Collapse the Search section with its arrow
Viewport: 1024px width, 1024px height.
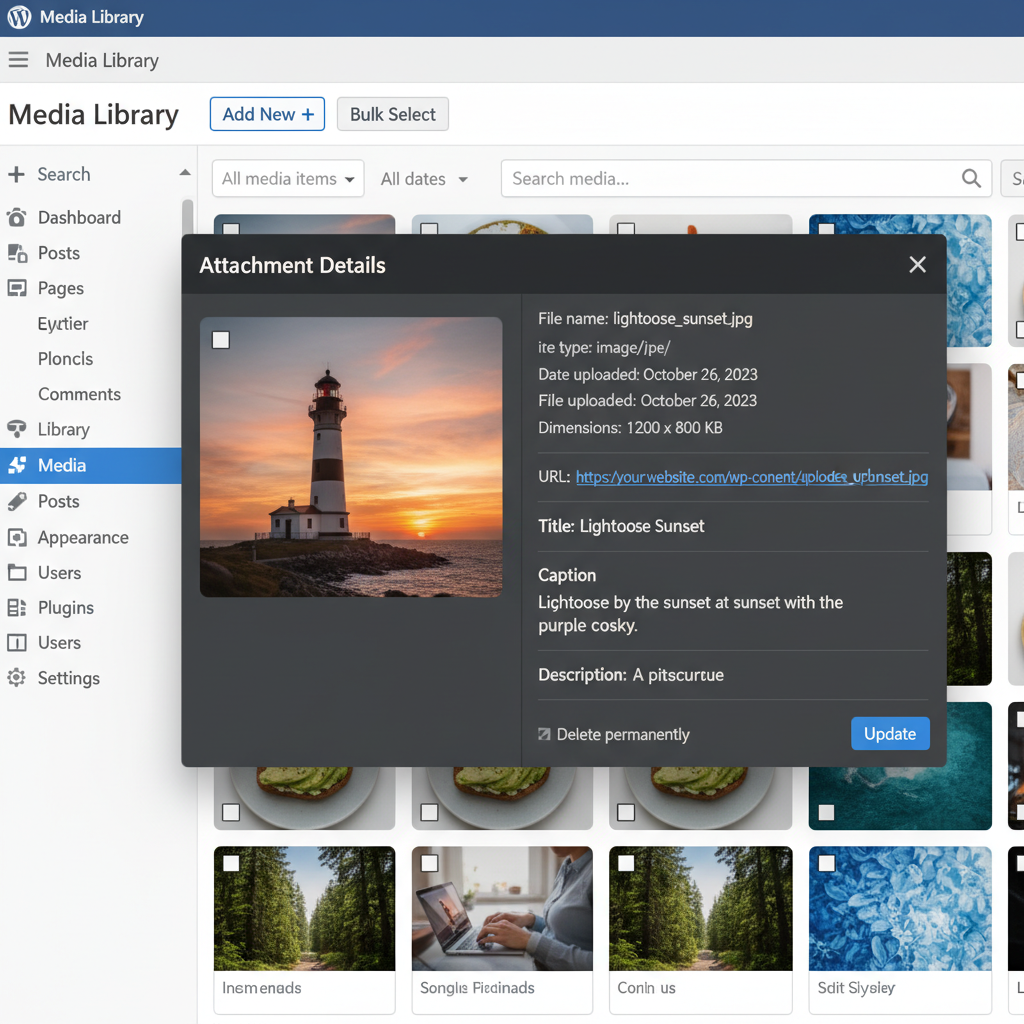184,172
